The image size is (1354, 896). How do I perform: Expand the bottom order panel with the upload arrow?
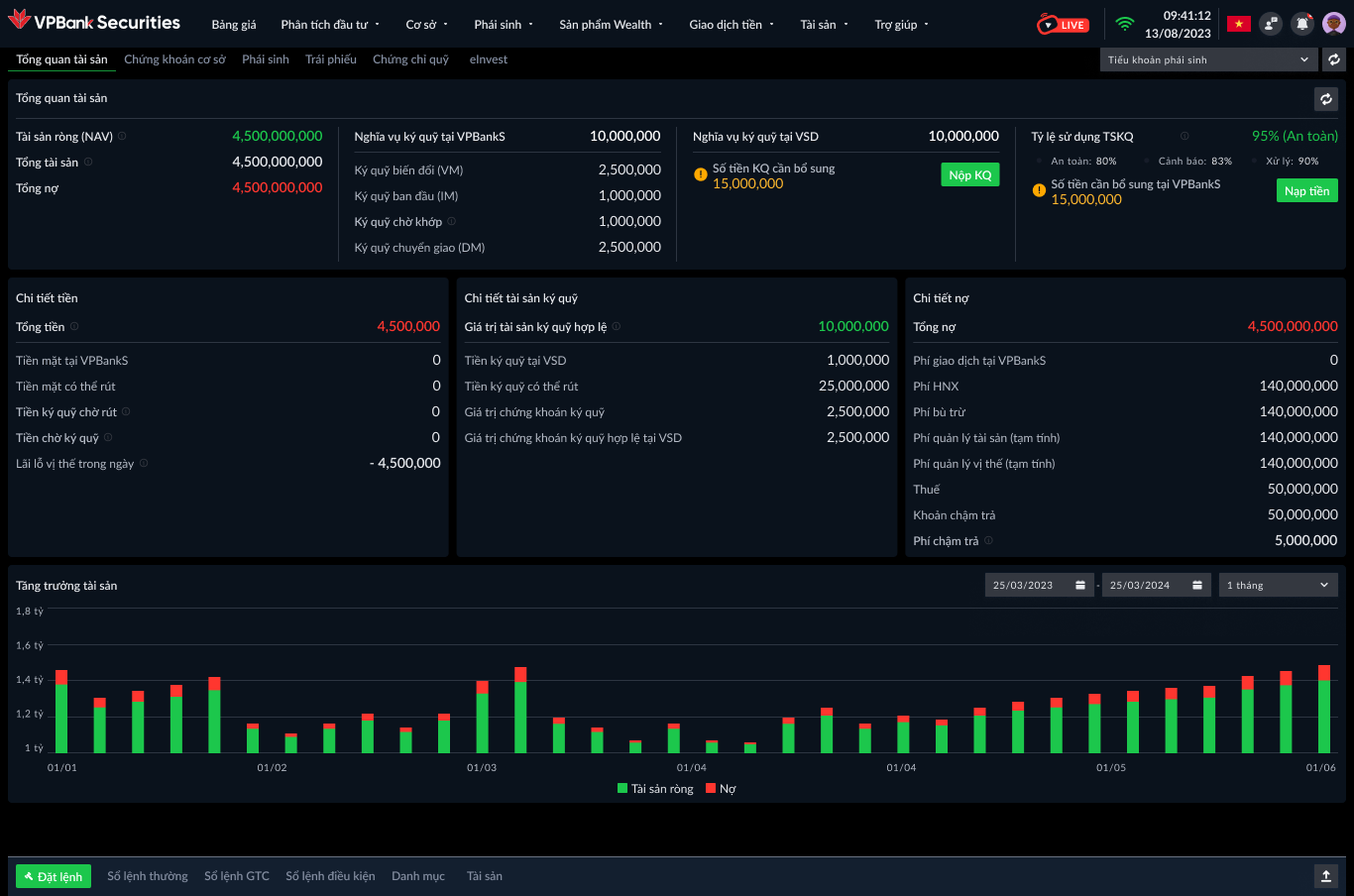[x=1325, y=876]
